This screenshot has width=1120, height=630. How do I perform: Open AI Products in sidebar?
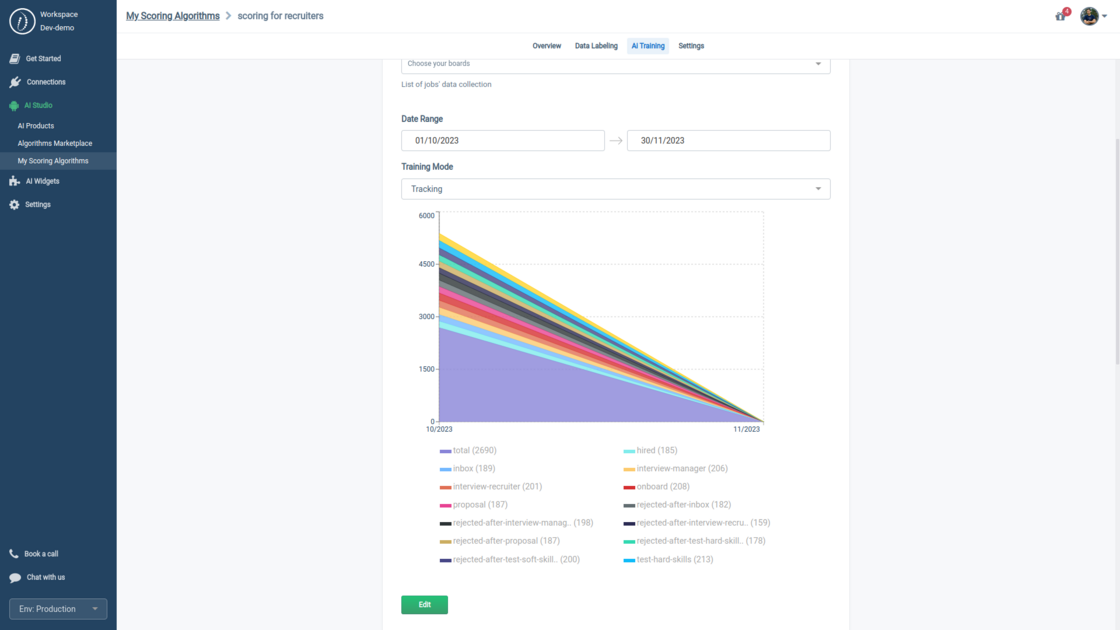36,126
